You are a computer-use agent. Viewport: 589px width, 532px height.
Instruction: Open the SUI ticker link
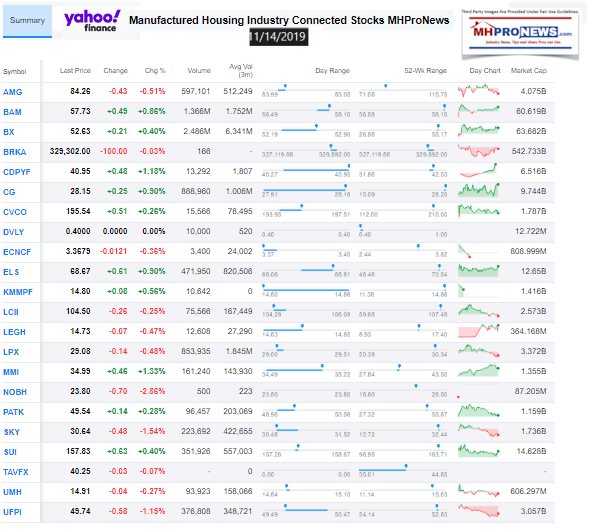coord(10,452)
